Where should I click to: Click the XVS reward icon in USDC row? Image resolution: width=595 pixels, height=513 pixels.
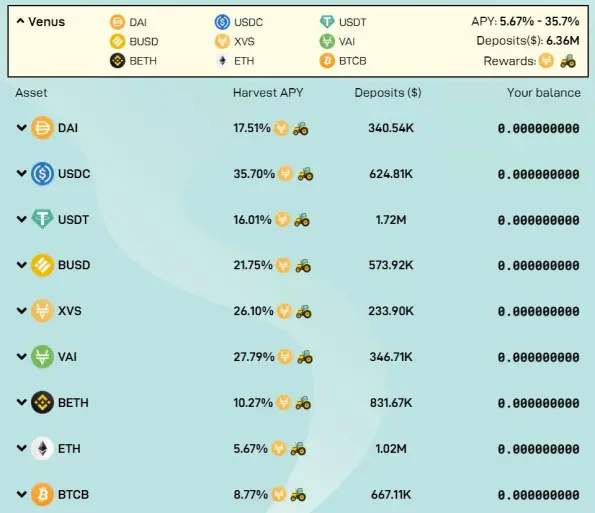(x=286, y=174)
